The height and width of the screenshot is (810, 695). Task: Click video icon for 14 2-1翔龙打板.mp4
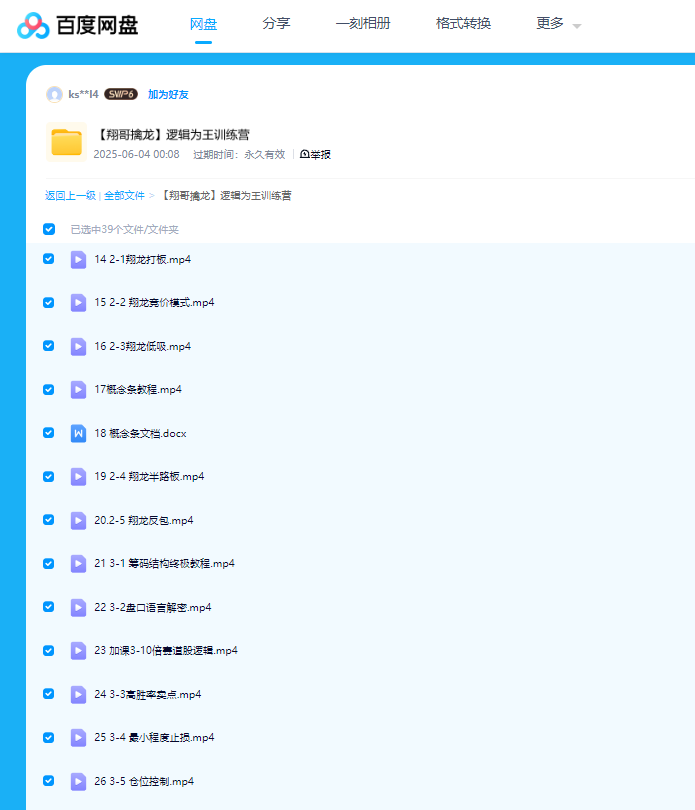(x=78, y=259)
